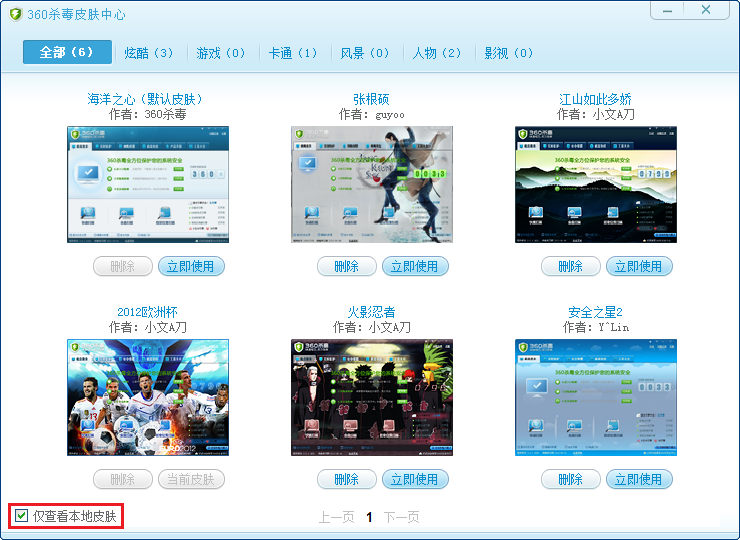
Task: Open the 游戏 (0) category tab
Action: pyautogui.click(x=221, y=53)
